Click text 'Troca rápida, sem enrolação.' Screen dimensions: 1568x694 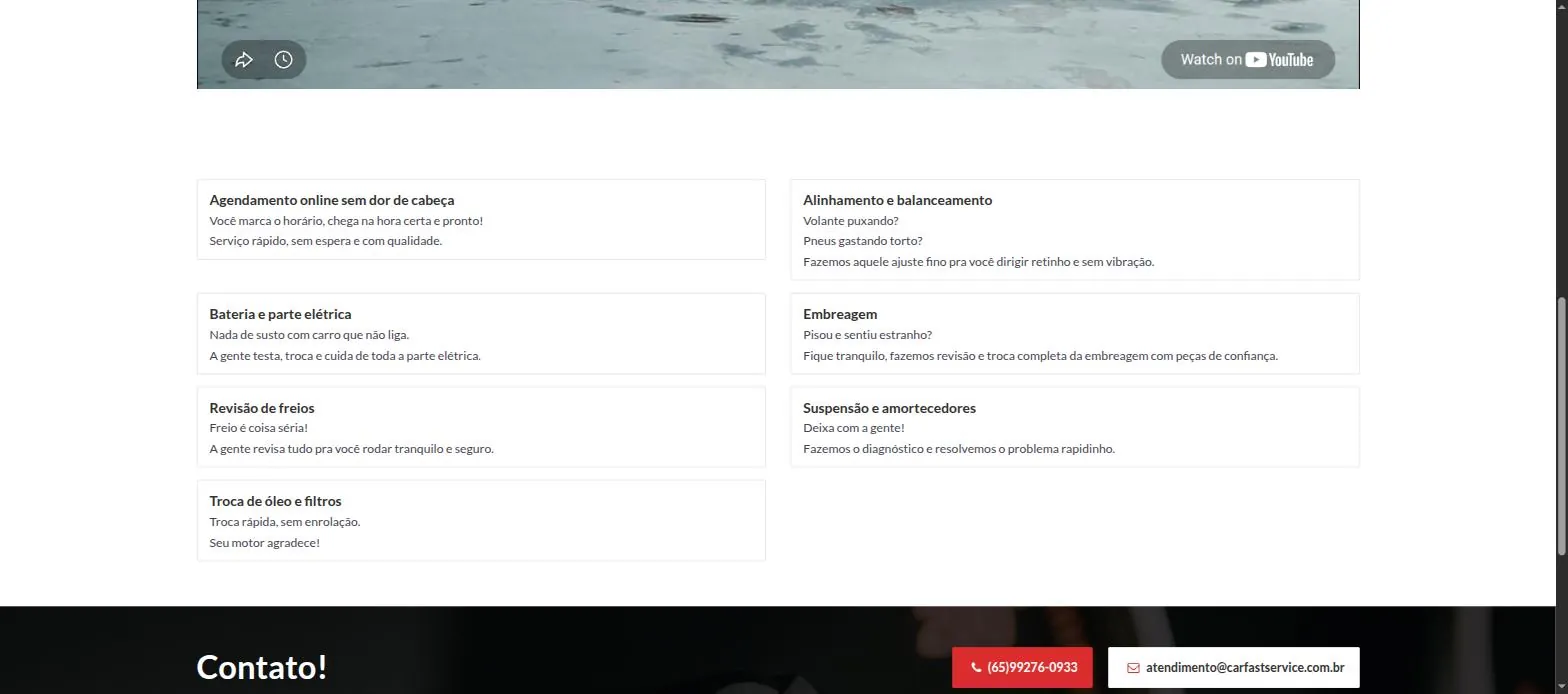285,522
